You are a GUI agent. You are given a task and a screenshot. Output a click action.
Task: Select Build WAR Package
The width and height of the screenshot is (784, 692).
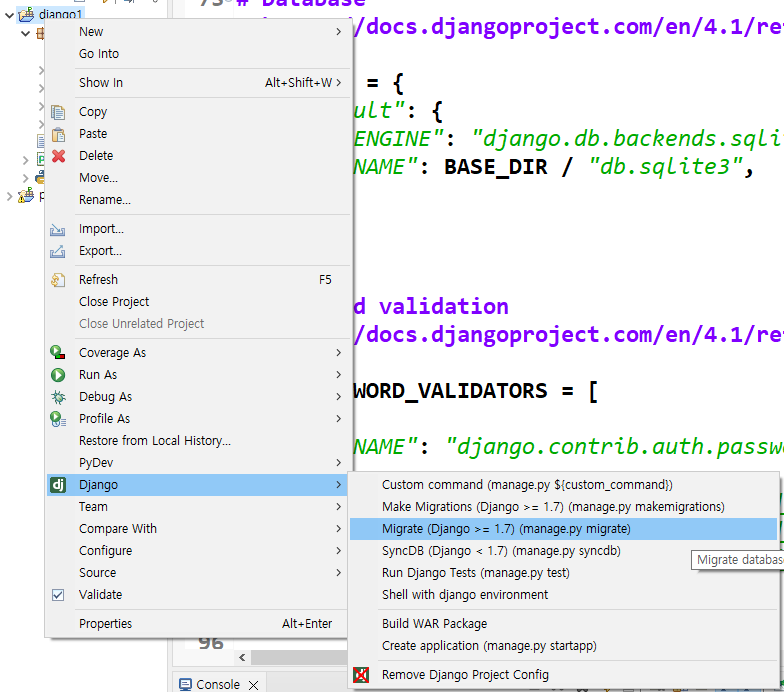coord(564,624)
